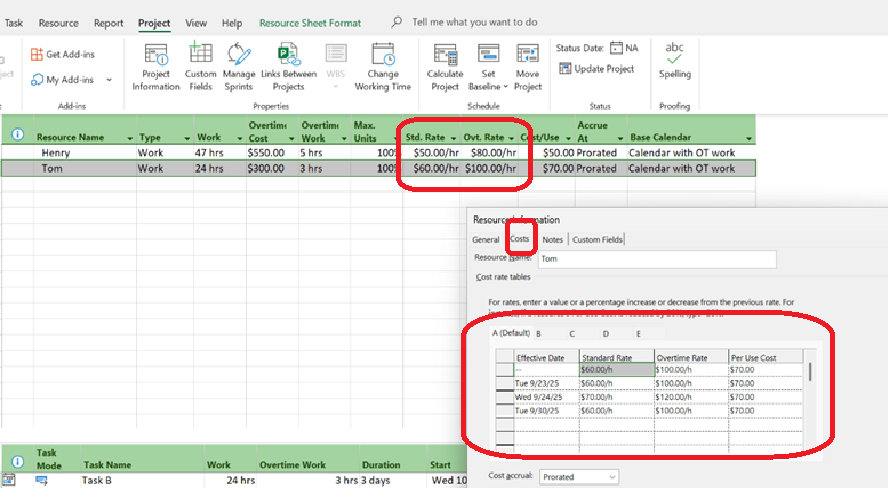Click Tue 9/30/25 effective date cell
Viewport: 888px width, 501px height.
(546, 411)
